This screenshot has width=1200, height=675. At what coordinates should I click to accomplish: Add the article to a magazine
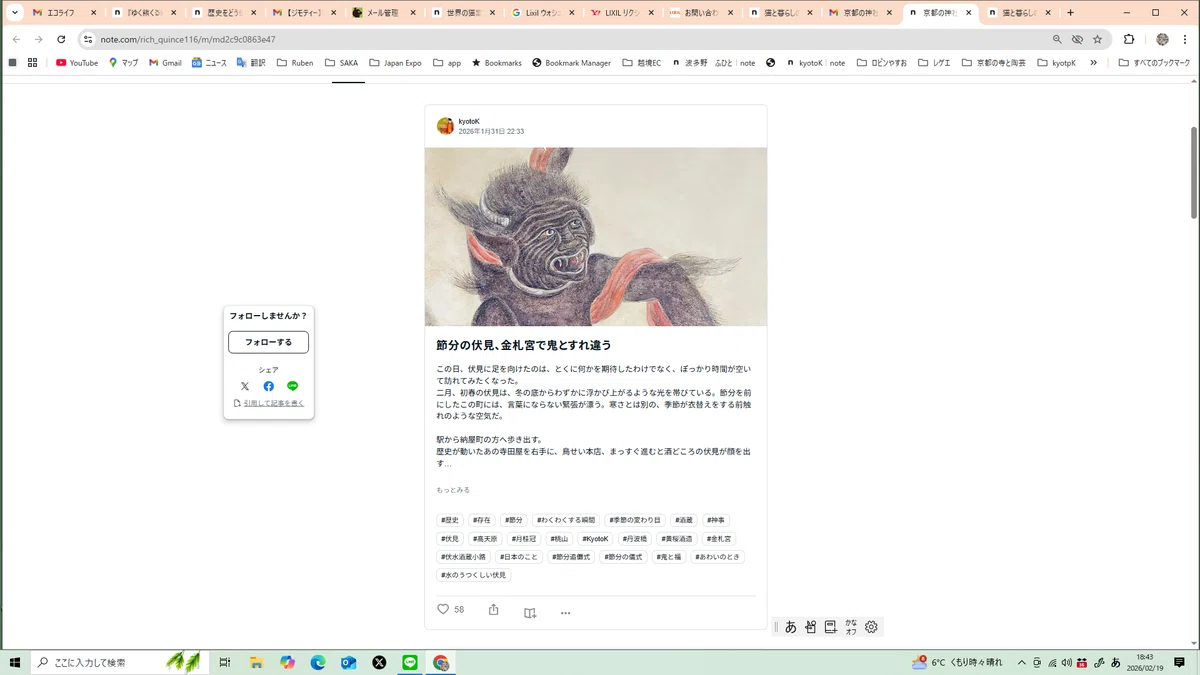[530, 613]
